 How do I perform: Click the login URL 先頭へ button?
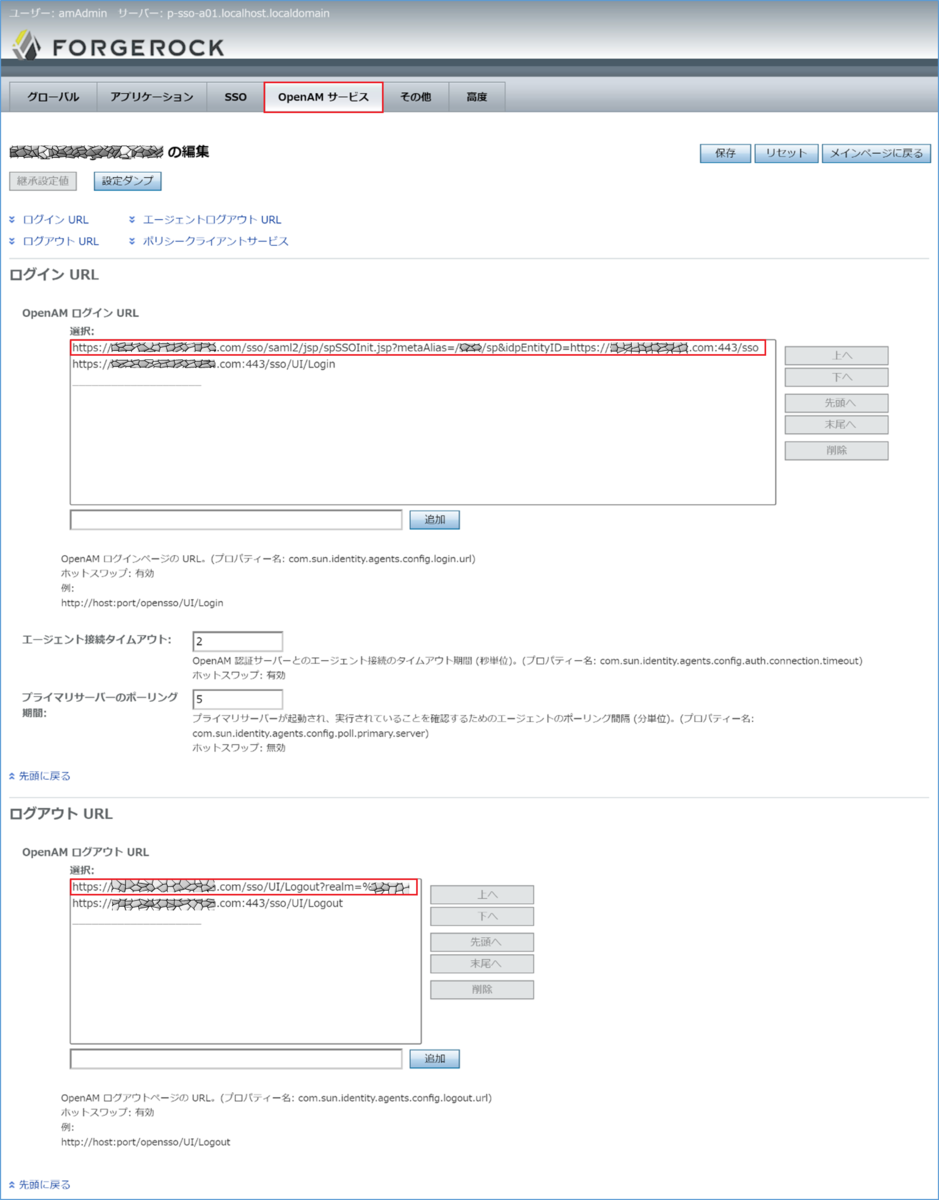coord(837,403)
